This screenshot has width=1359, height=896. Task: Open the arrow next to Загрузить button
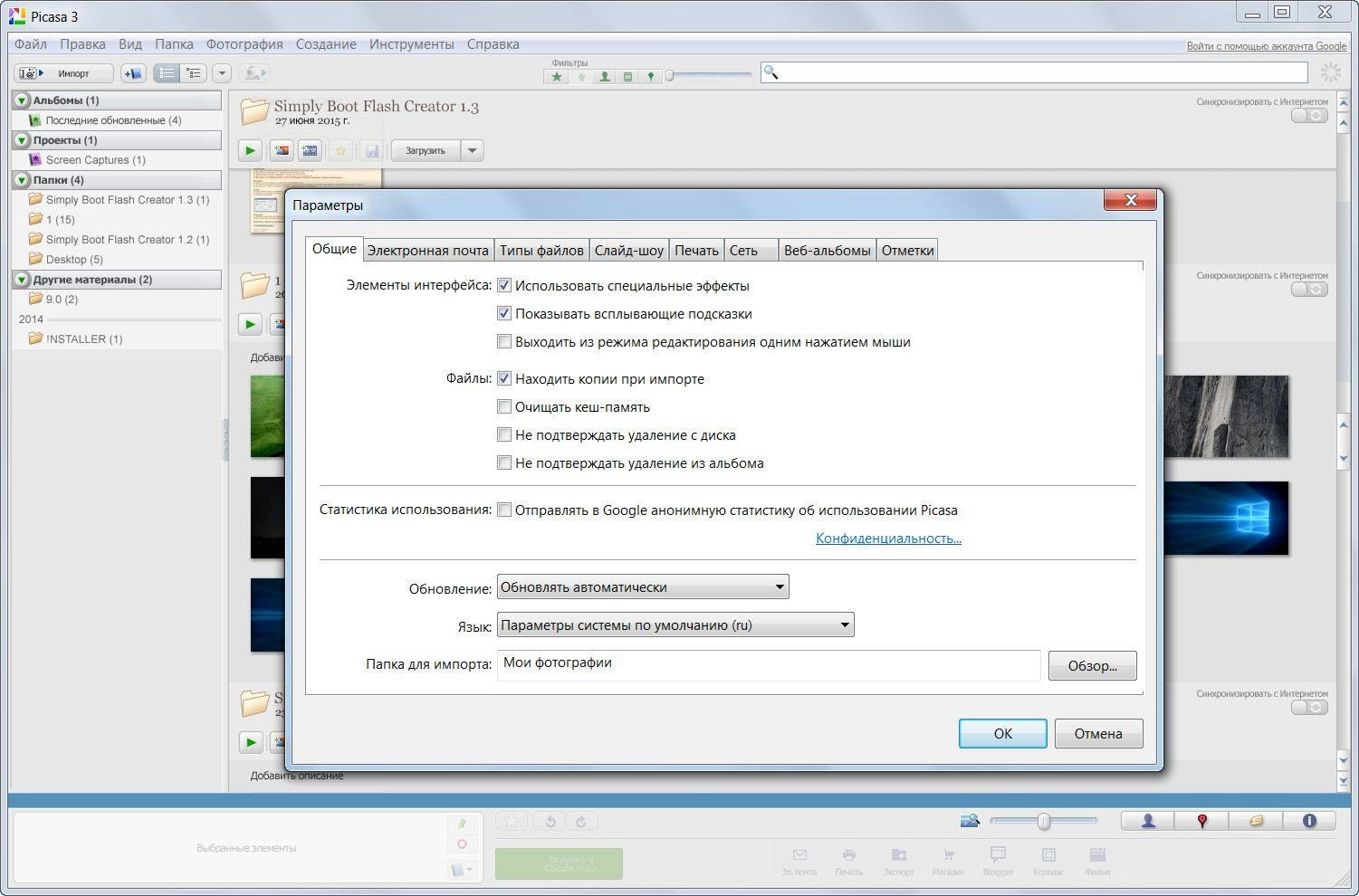[x=473, y=150]
